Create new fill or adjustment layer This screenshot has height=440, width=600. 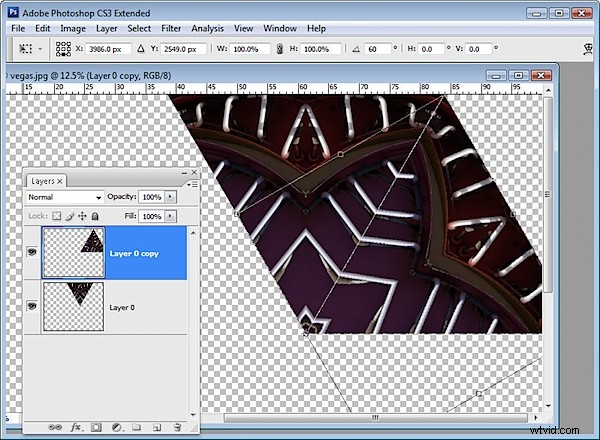(x=117, y=427)
